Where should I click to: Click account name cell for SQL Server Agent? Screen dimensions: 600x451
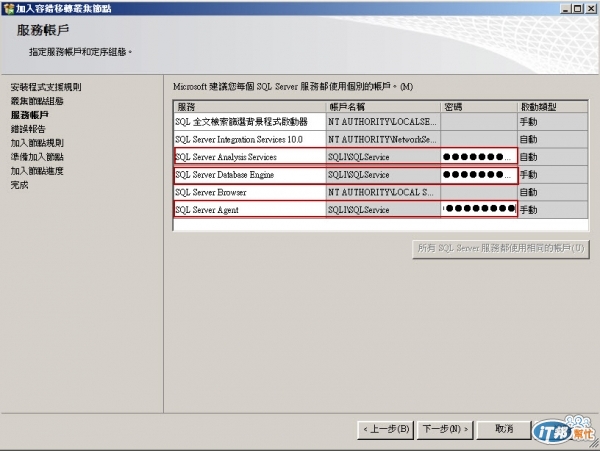(x=383, y=209)
